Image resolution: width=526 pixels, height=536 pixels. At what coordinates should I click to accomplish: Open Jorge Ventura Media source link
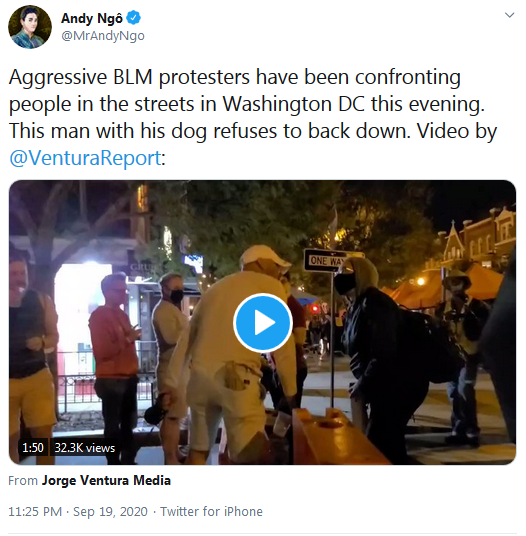pyautogui.click(x=106, y=480)
